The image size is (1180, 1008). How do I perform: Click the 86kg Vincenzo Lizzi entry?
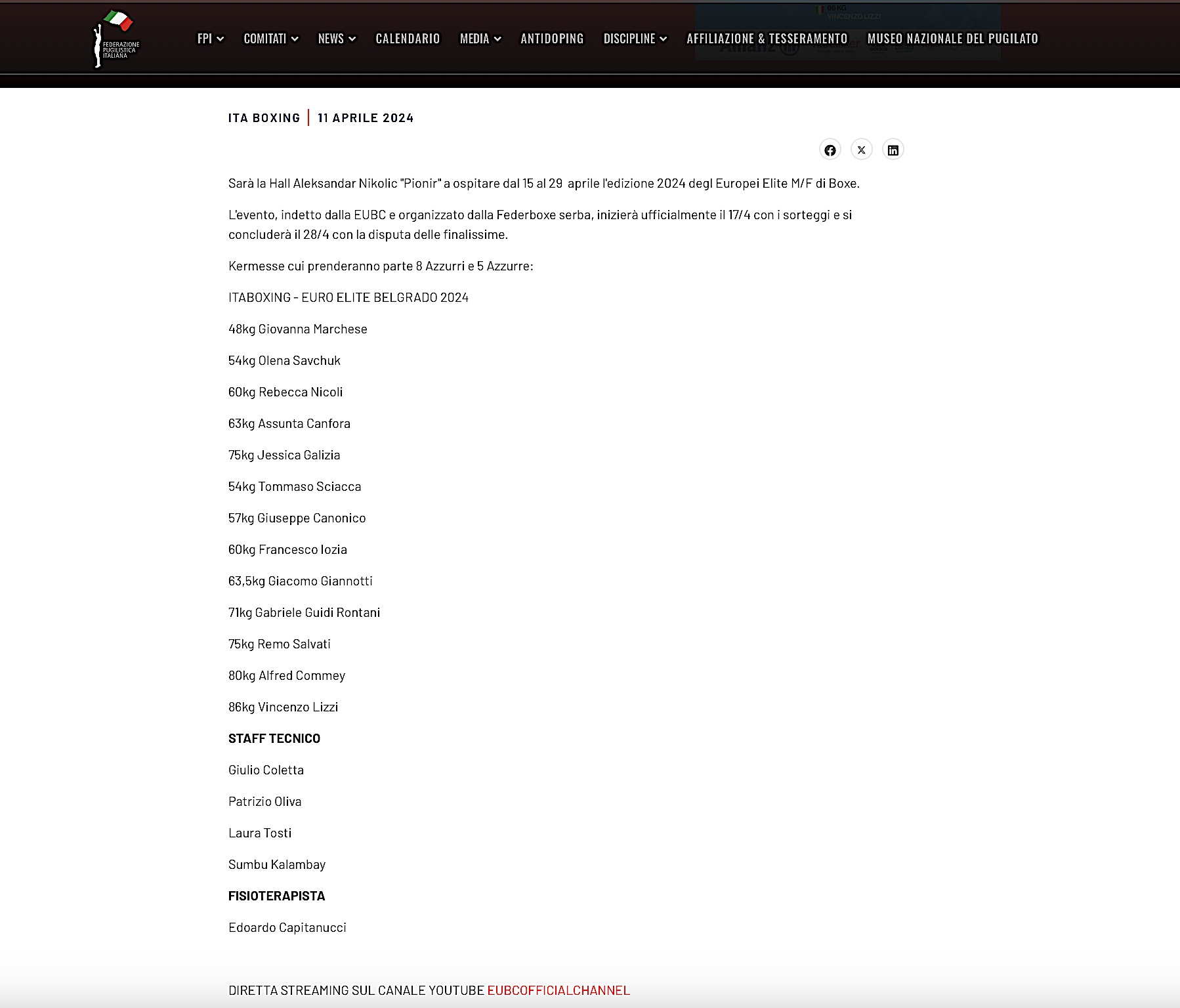click(283, 707)
